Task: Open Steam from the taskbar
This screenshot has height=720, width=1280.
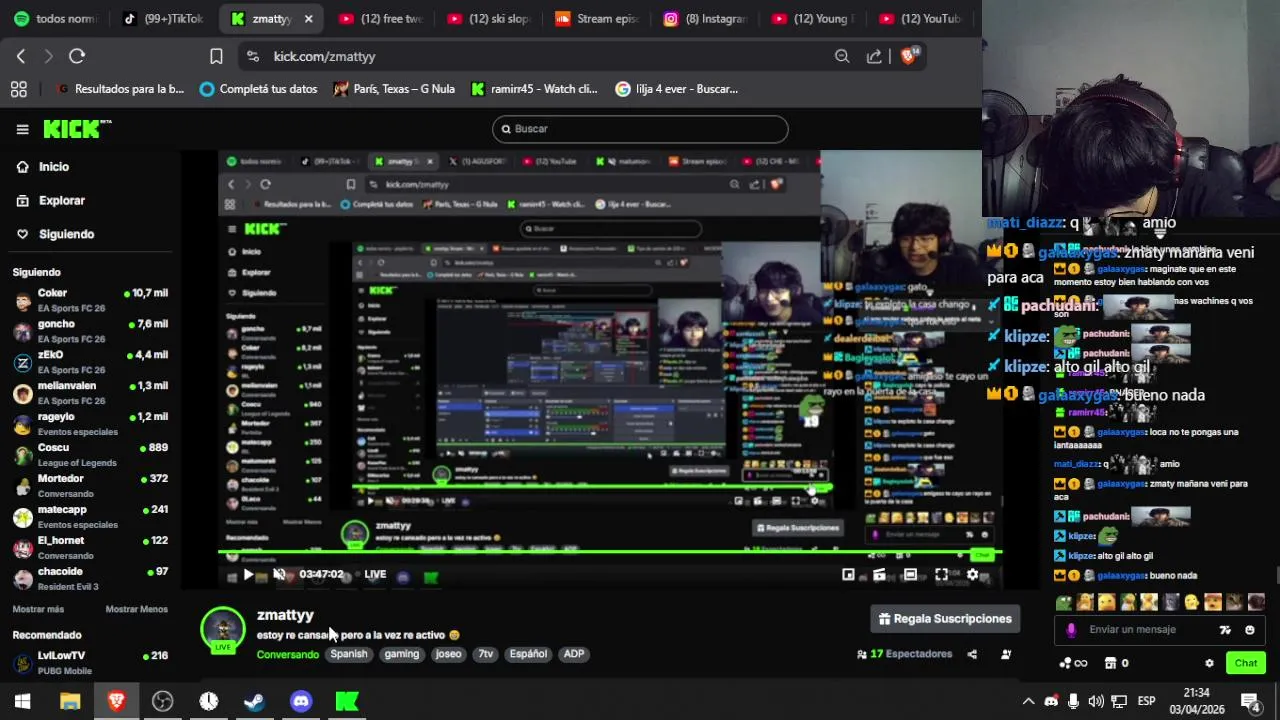Action: tap(254, 701)
